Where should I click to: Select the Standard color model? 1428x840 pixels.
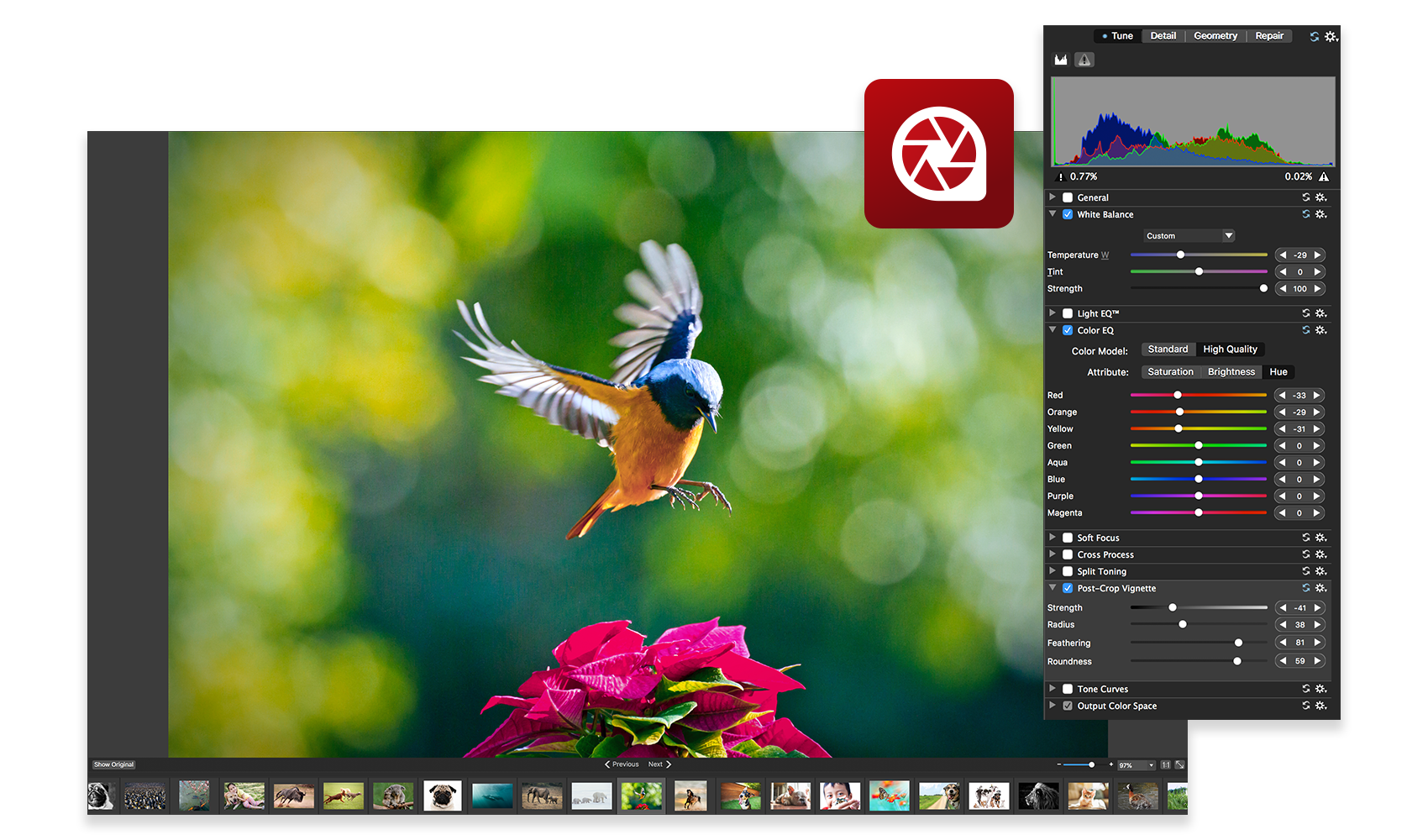click(x=1168, y=349)
